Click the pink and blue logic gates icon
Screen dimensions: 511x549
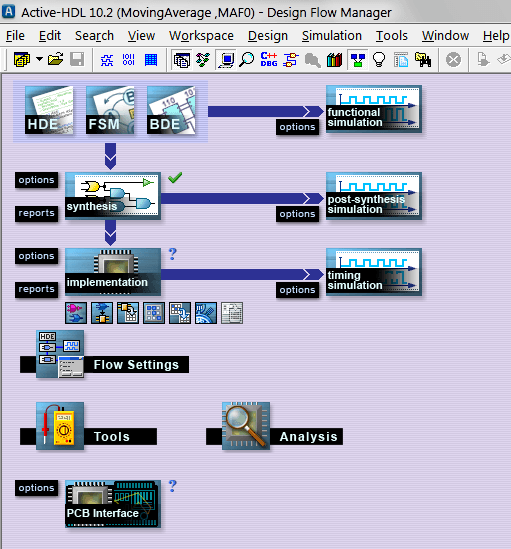click(x=76, y=313)
